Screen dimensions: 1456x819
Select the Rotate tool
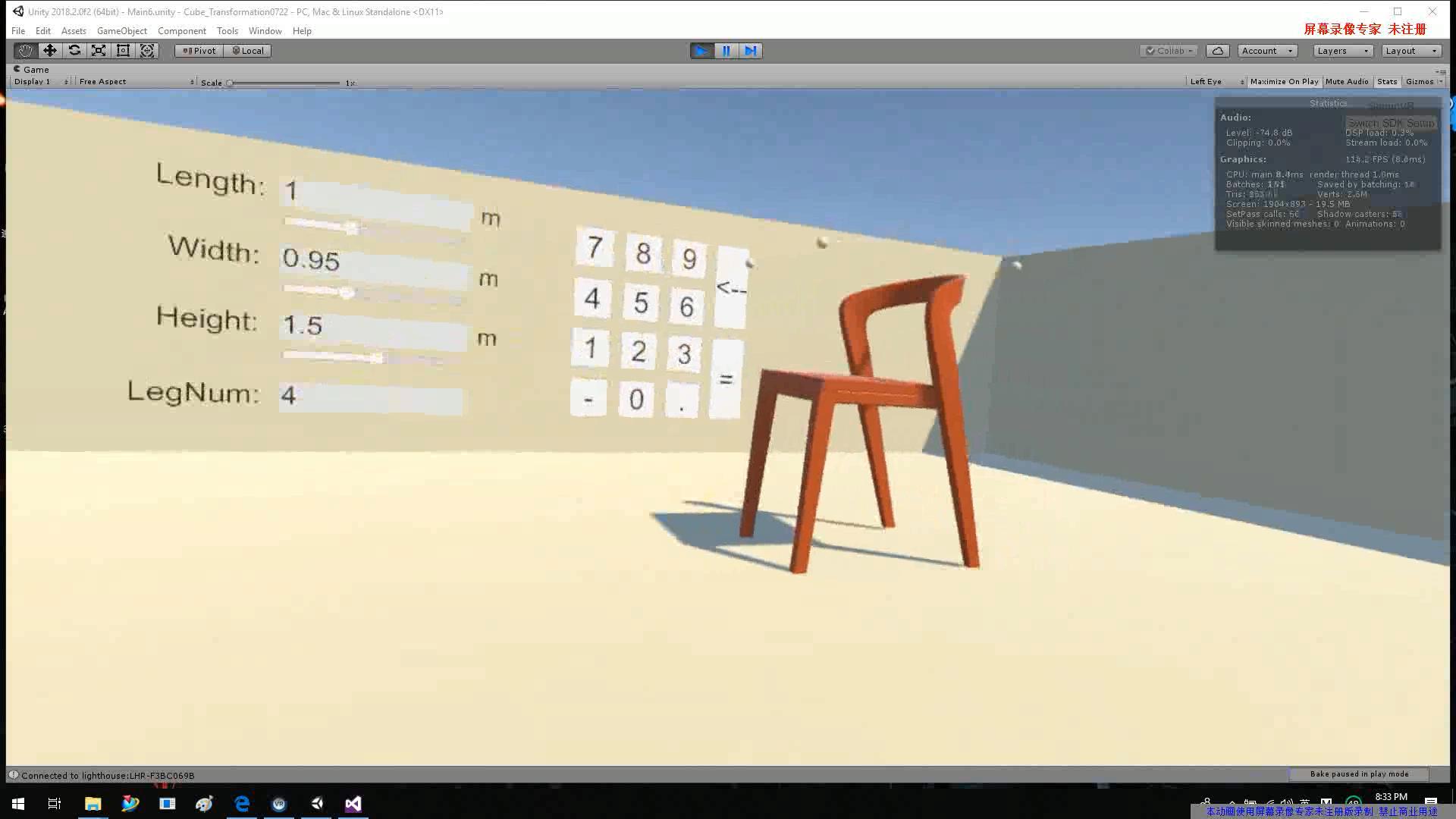click(x=74, y=51)
